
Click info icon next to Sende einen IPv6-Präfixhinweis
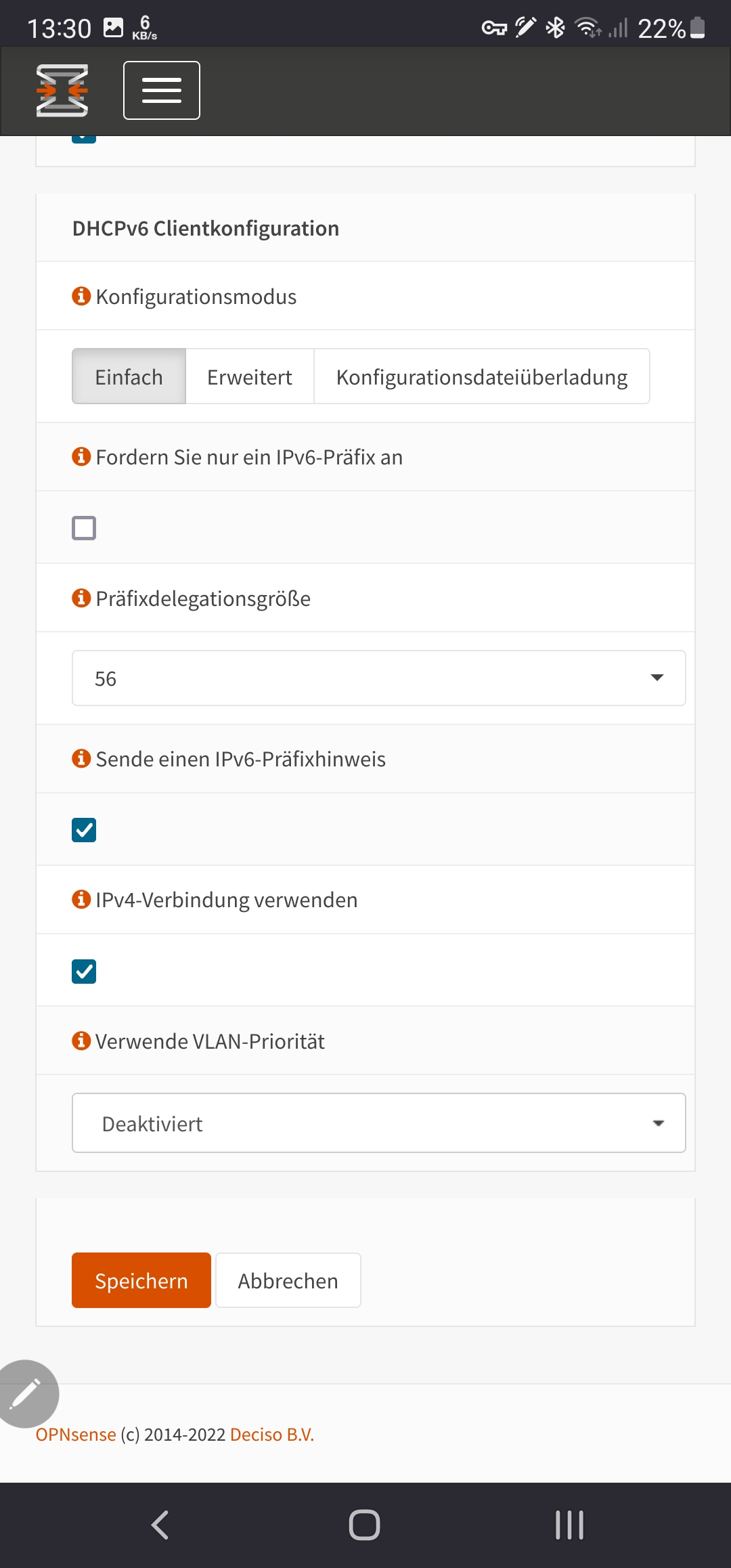coord(81,758)
